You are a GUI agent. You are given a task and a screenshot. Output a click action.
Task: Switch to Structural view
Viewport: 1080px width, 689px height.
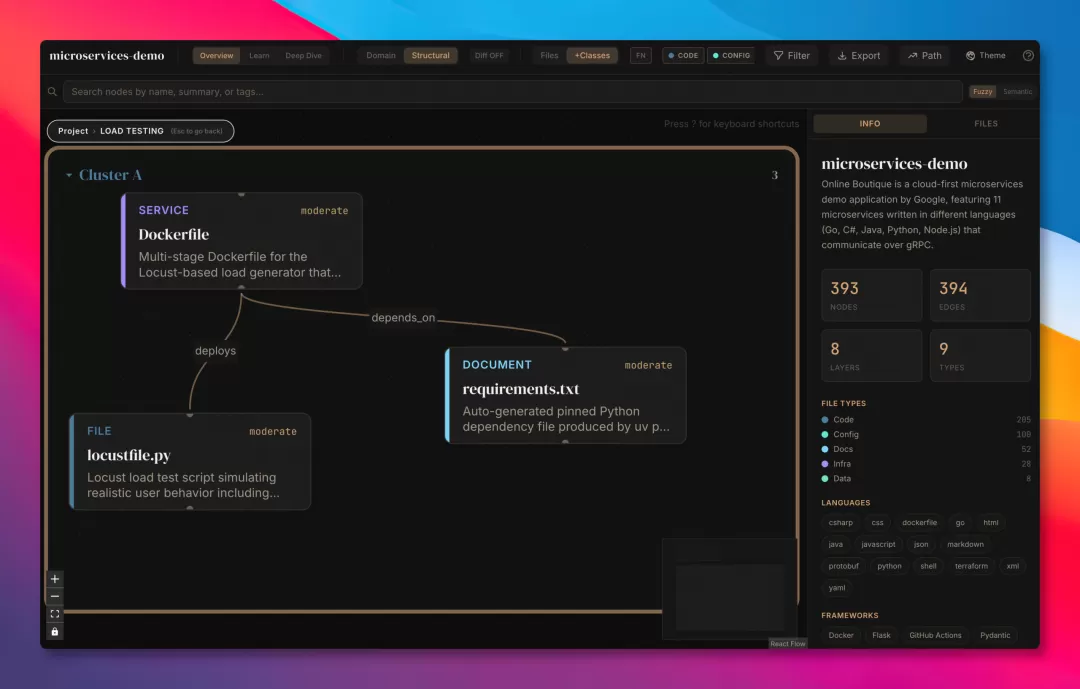tap(430, 56)
